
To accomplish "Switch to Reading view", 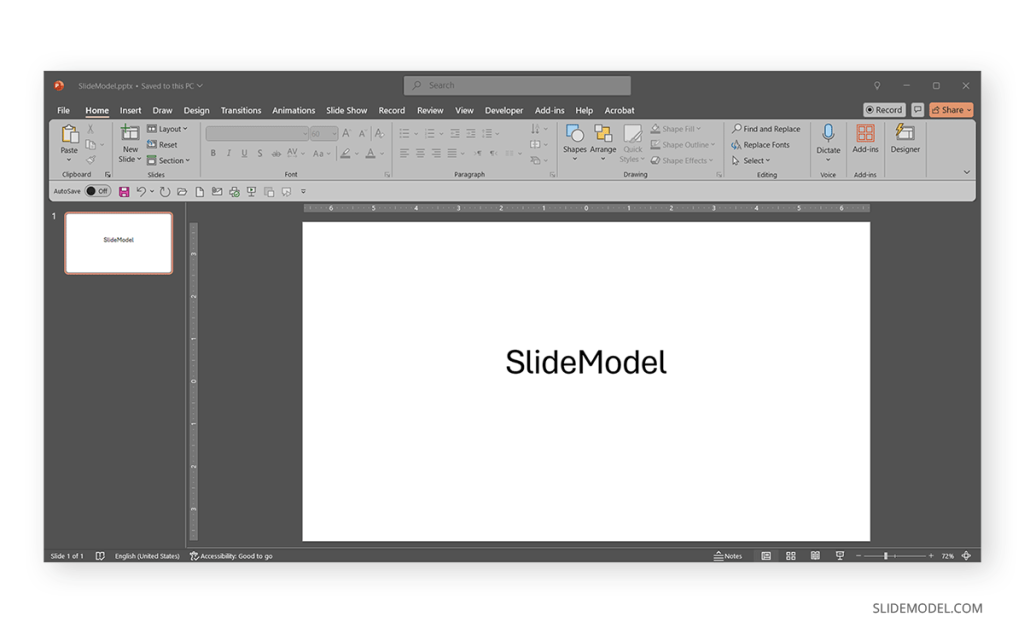I will point(816,555).
